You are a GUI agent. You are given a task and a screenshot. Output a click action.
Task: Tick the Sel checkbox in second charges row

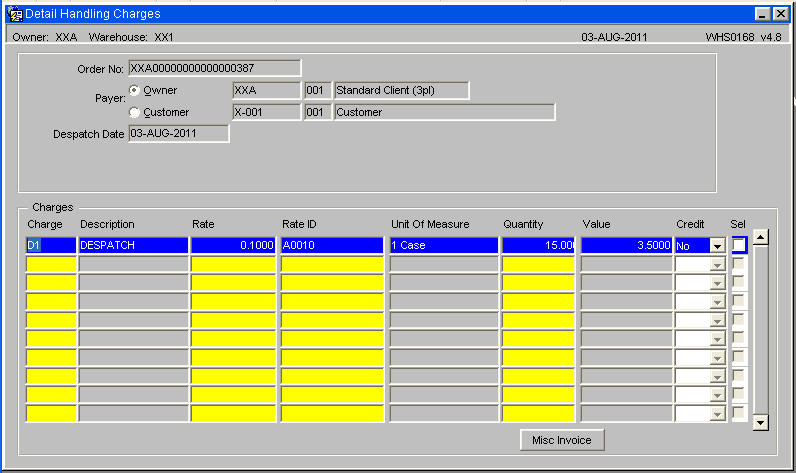point(739,264)
